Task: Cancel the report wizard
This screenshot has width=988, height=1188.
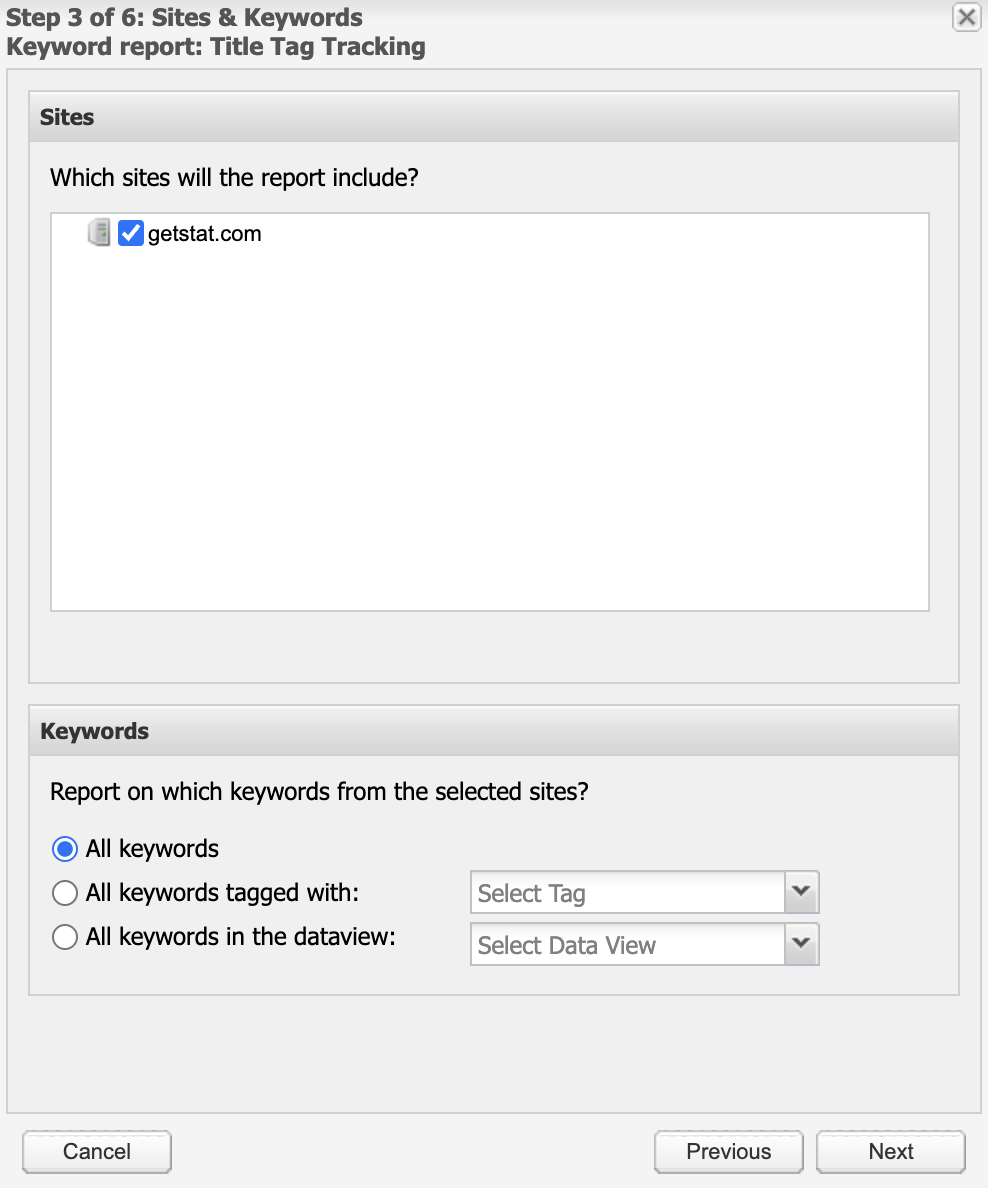Action: tap(96, 1151)
